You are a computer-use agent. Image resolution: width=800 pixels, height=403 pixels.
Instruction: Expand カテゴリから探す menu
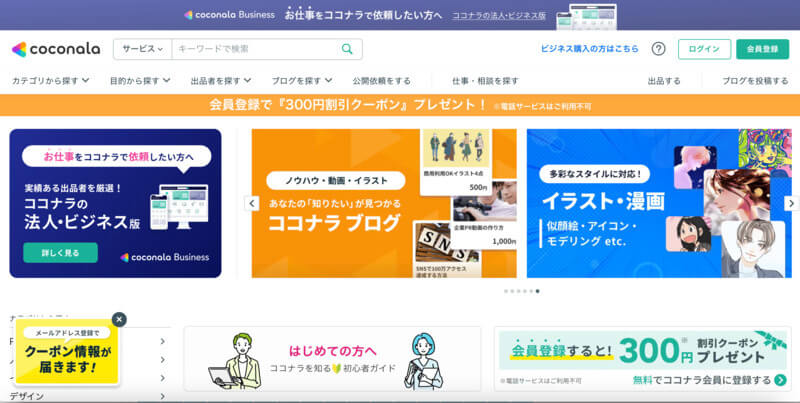[x=51, y=81]
